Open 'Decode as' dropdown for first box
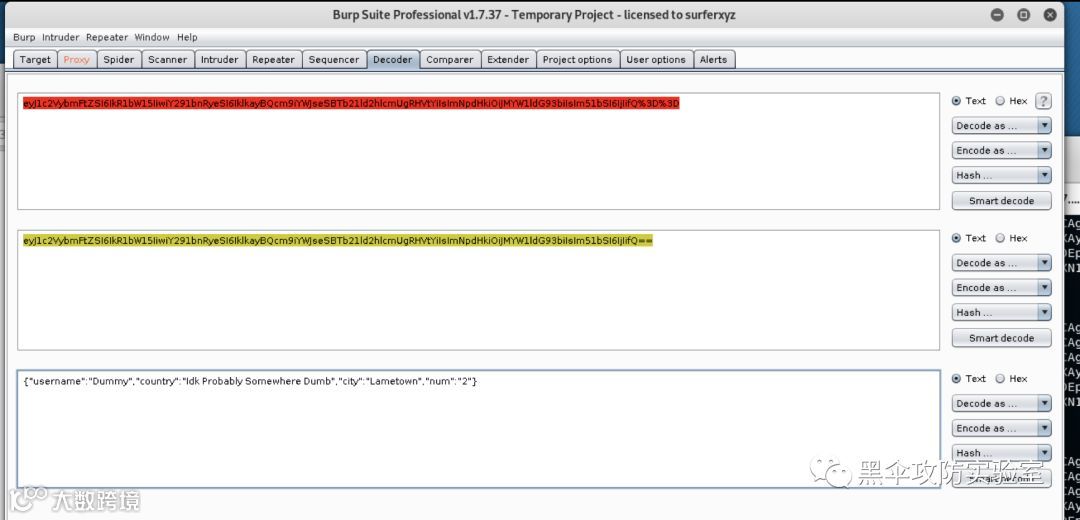The image size is (1080, 520). tap(1001, 125)
